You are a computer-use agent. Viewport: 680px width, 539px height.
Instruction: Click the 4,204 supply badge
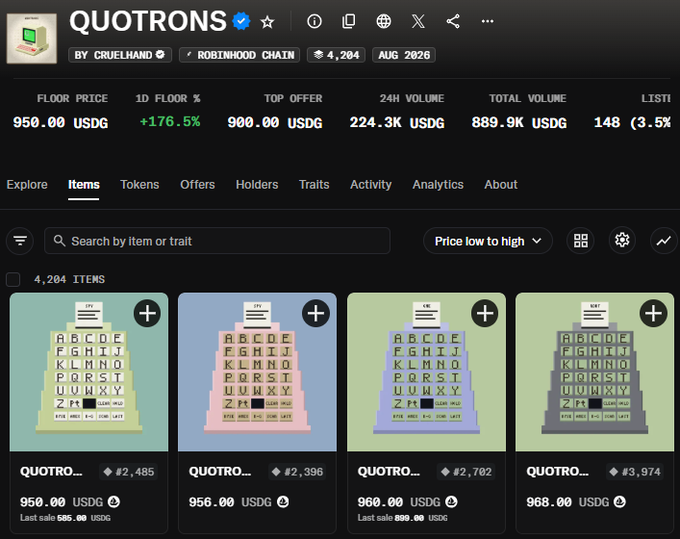(336, 55)
